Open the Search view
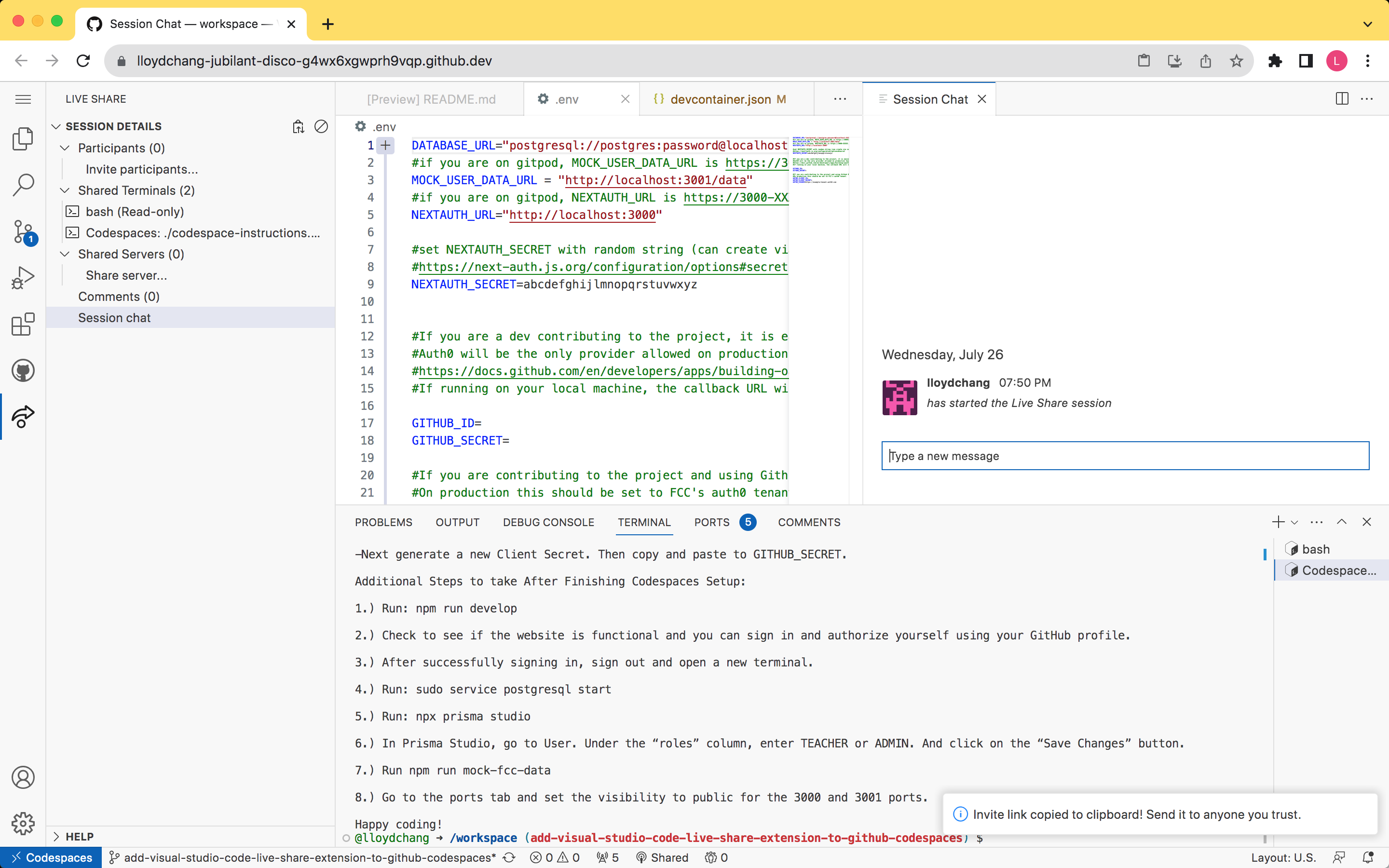The height and width of the screenshot is (868, 1389). pyautogui.click(x=23, y=185)
